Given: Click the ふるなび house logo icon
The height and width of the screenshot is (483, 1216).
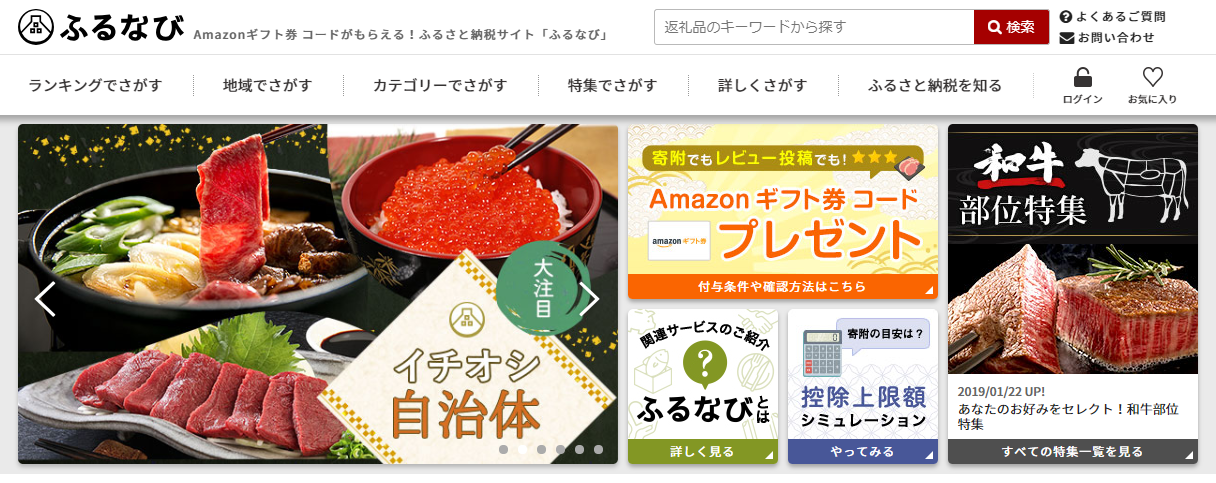Looking at the screenshot, I should click(36, 28).
